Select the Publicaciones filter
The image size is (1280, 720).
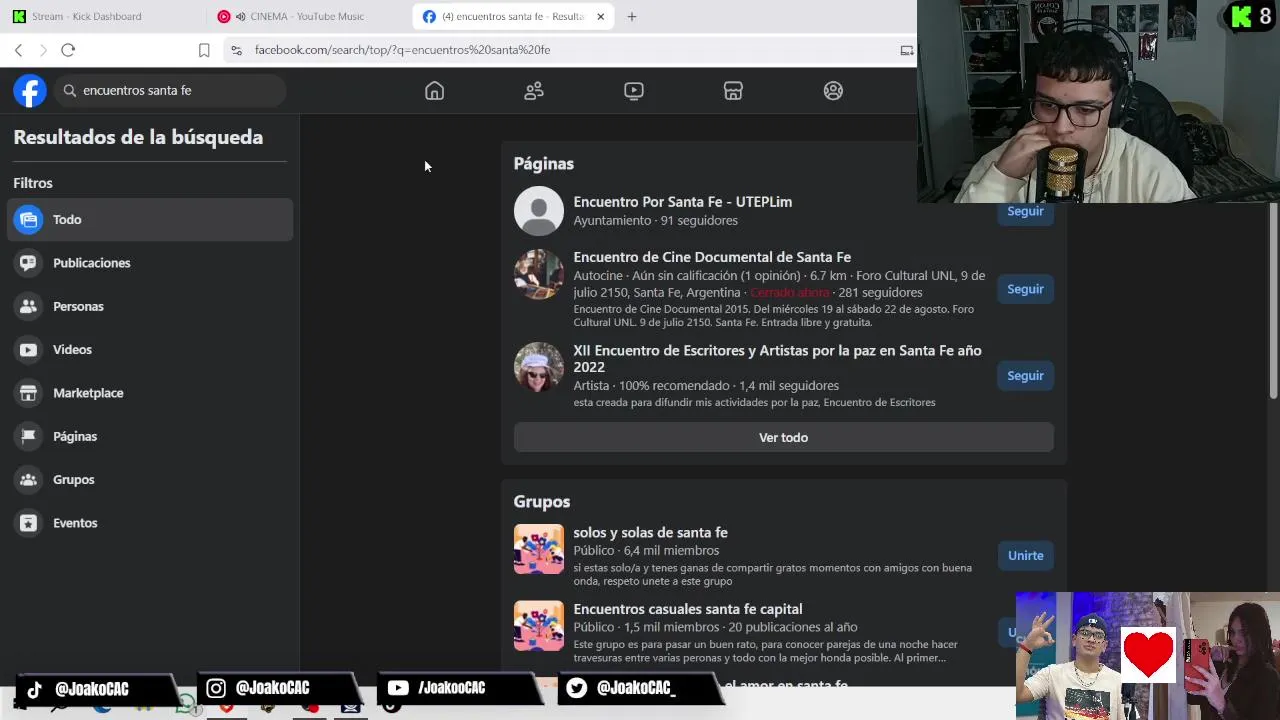pyautogui.click(x=150, y=263)
